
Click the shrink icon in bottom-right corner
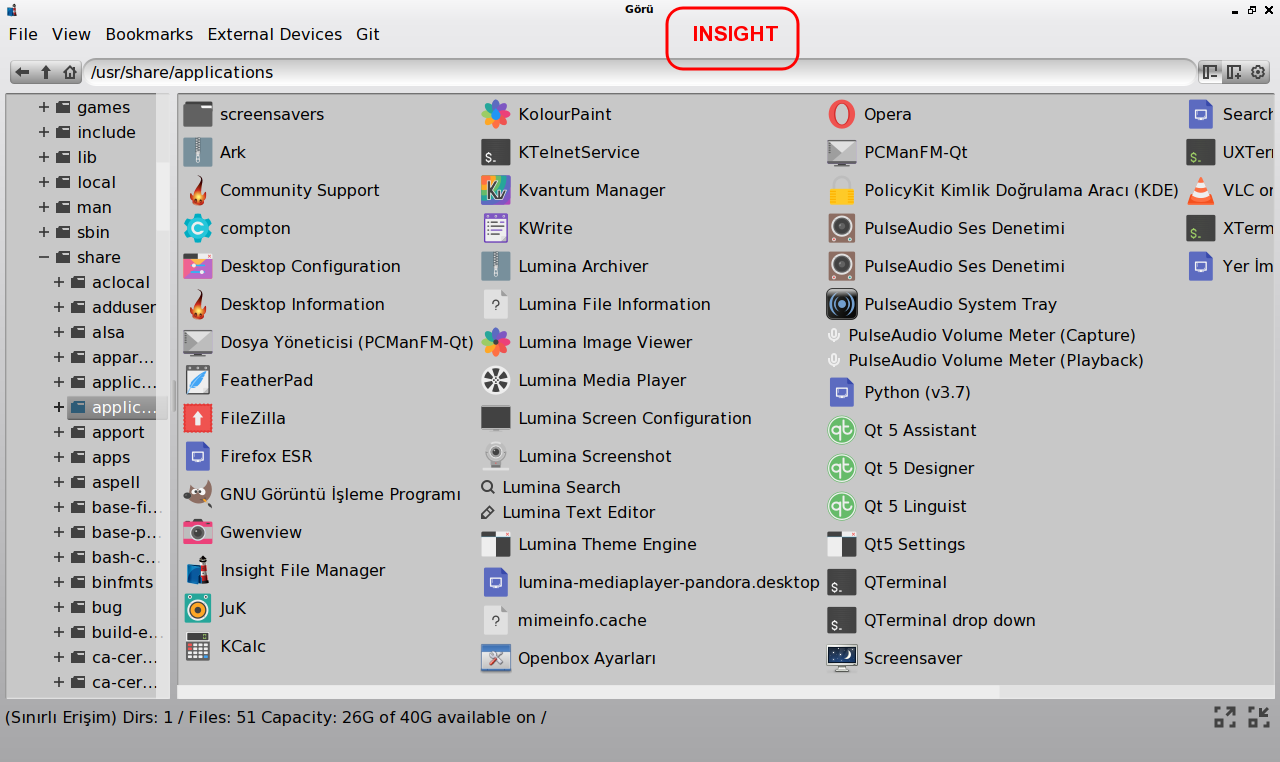1259,717
